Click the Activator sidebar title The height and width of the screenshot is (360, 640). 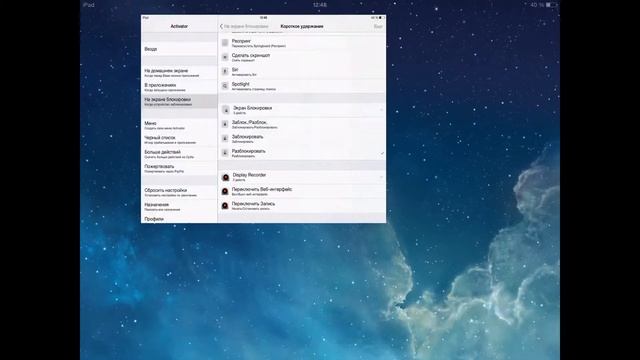(x=179, y=26)
